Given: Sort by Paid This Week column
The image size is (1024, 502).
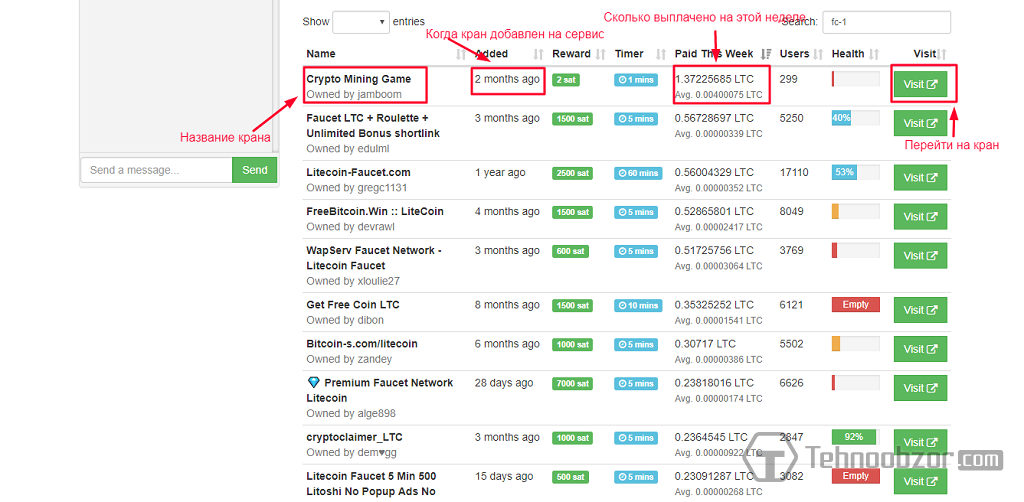Looking at the screenshot, I should (x=723, y=54).
